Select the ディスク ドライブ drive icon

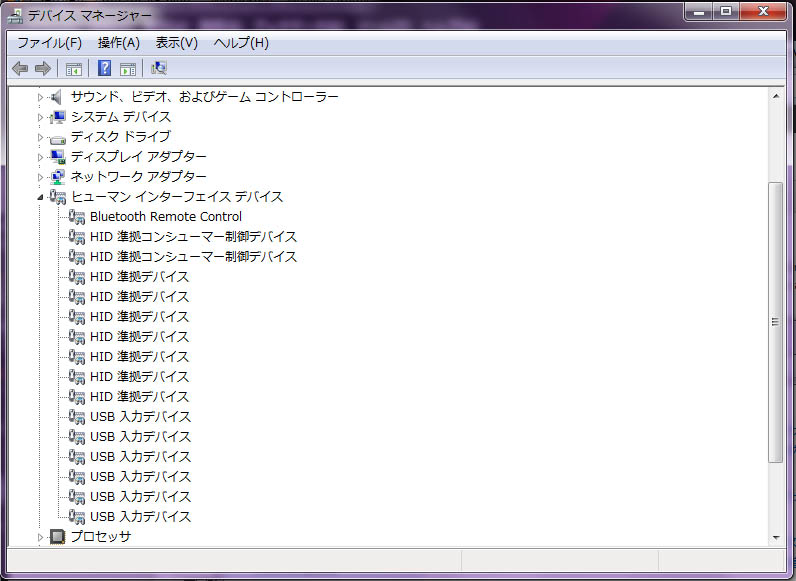pyautogui.click(x=57, y=138)
